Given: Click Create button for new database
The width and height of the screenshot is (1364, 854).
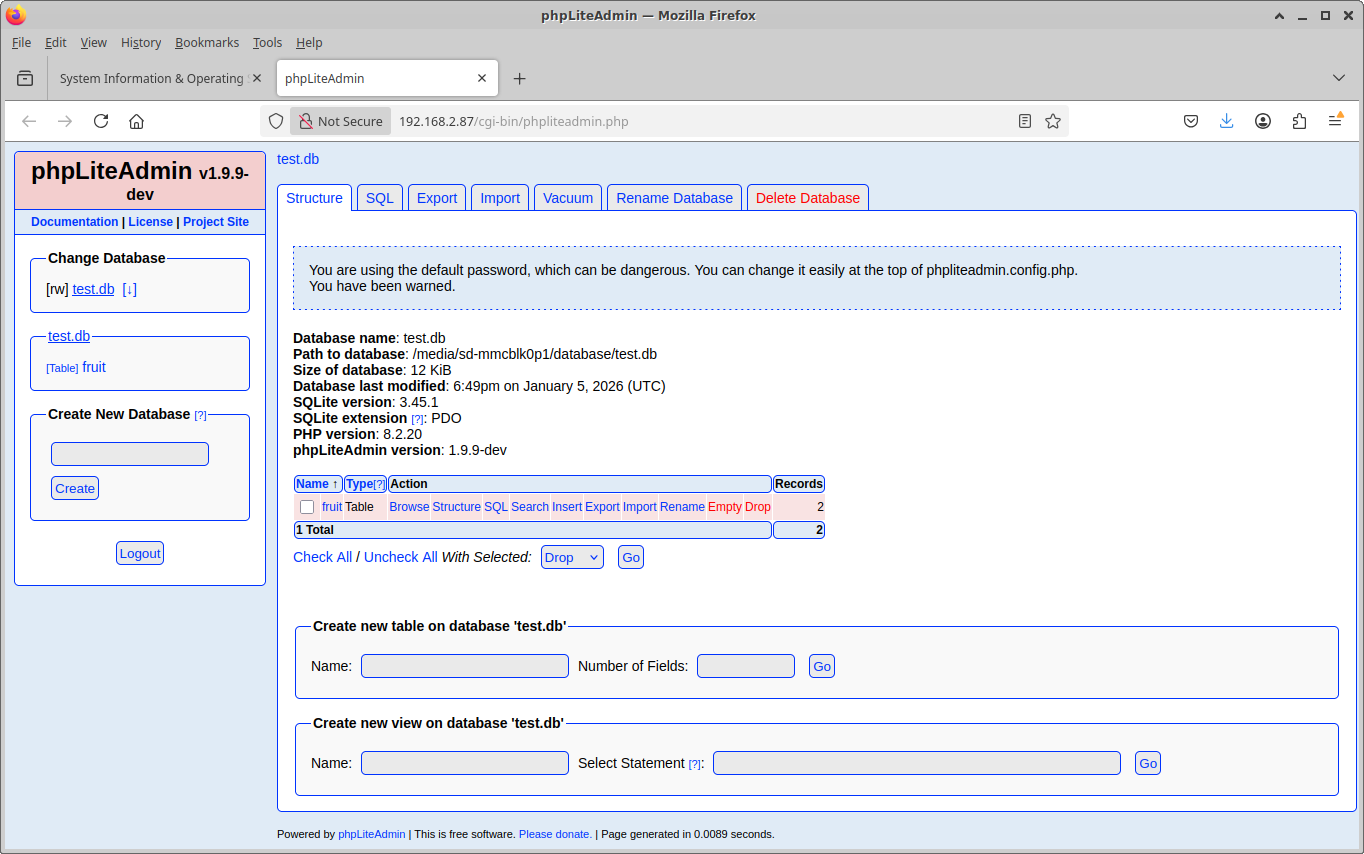Looking at the screenshot, I should (x=75, y=488).
